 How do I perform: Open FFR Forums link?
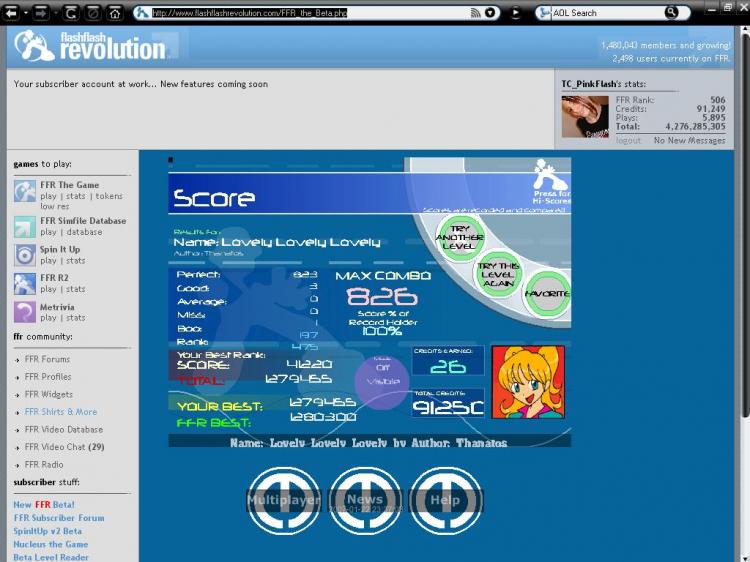click(47, 359)
